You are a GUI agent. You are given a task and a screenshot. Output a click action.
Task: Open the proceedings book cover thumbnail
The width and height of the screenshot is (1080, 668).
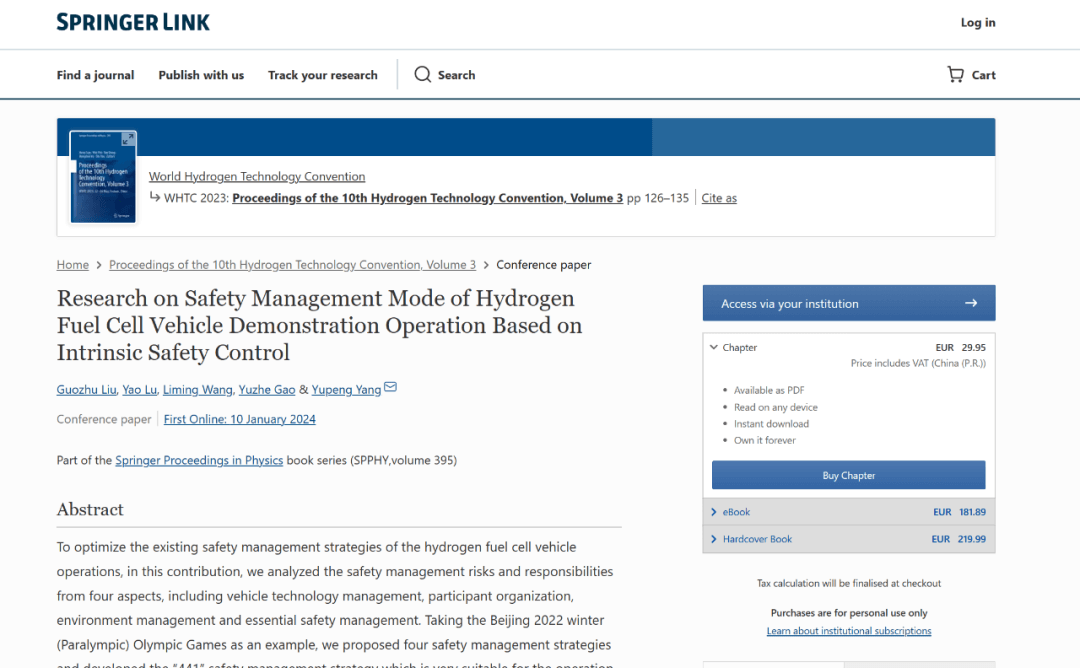coord(103,177)
